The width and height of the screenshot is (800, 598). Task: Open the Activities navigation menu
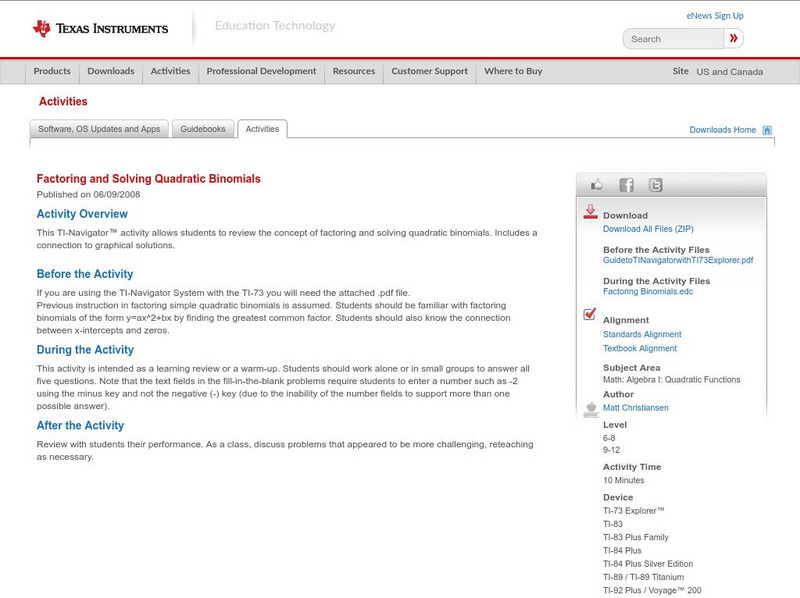170,71
